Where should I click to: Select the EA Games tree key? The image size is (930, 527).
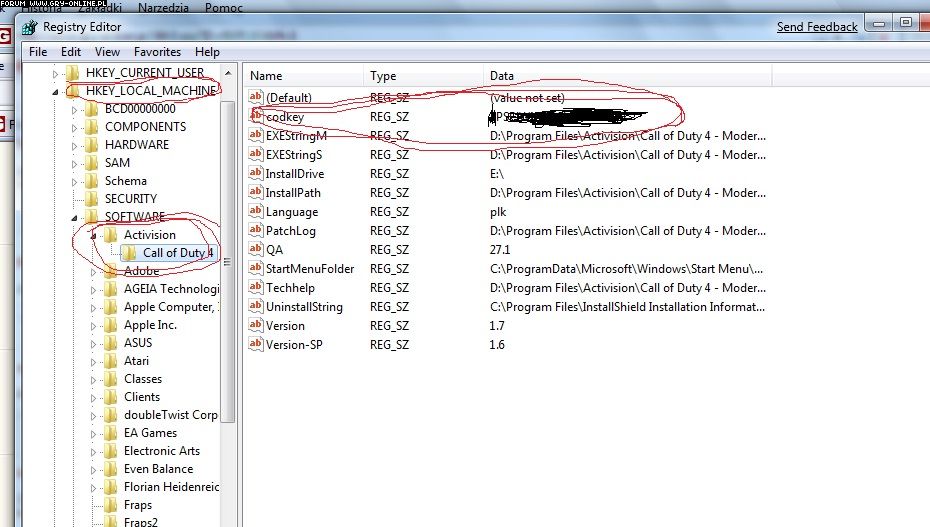[x=150, y=433]
